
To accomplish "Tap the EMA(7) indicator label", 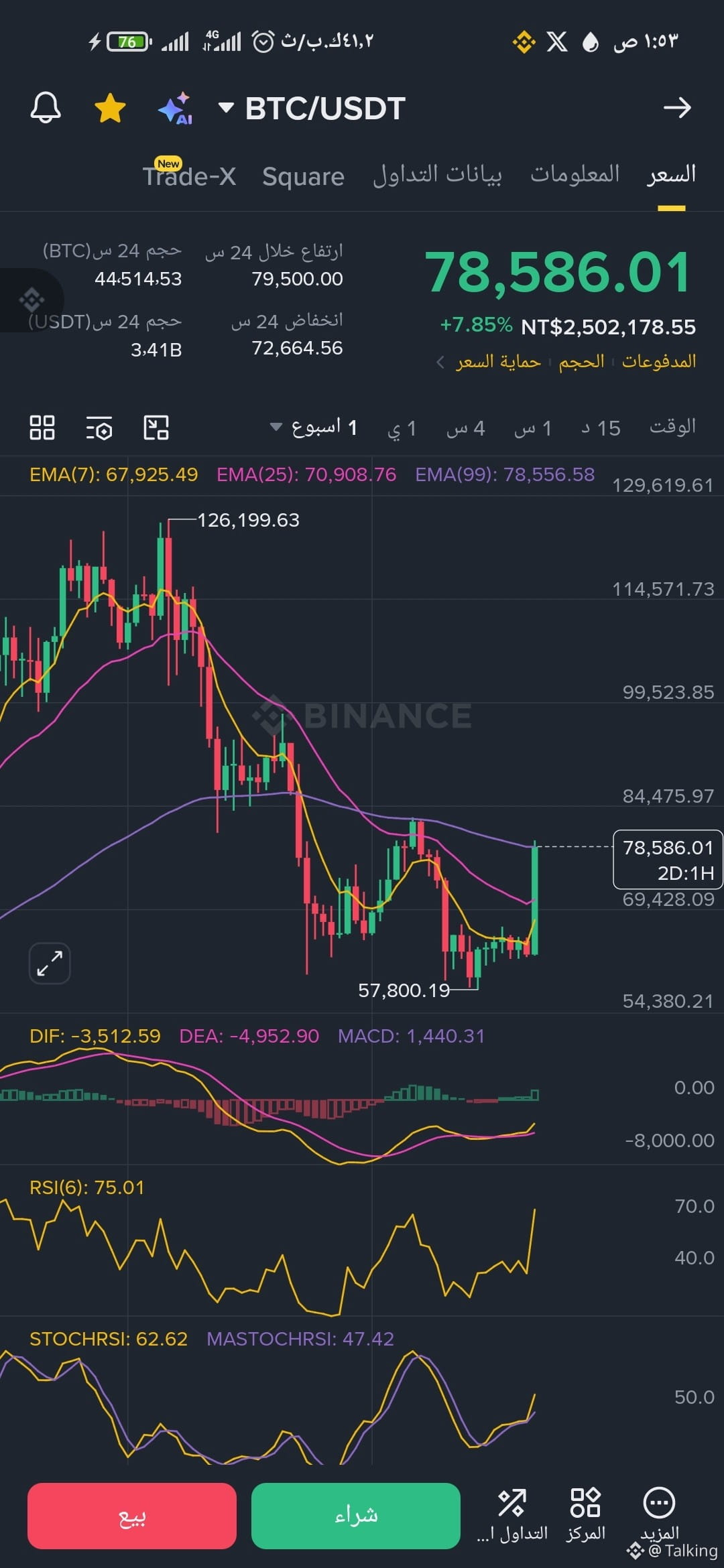I will coord(114,474).
